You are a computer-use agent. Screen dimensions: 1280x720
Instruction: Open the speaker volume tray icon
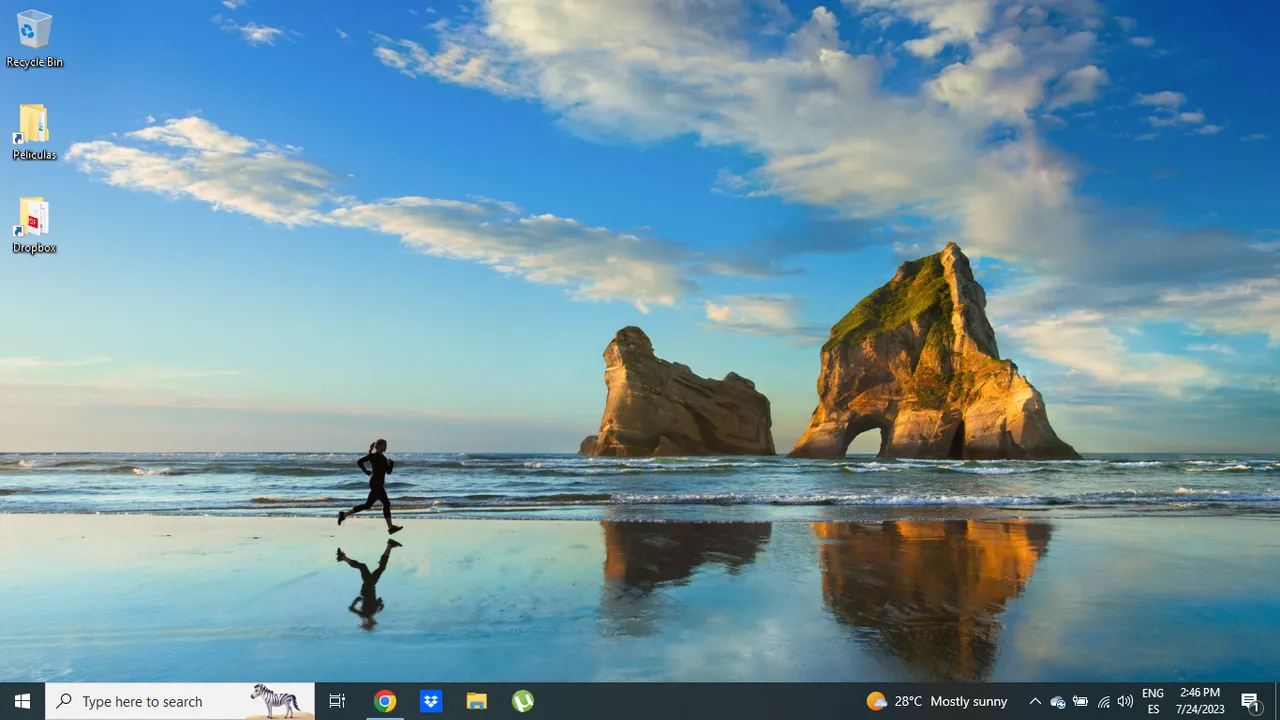tap(1125, 702)
